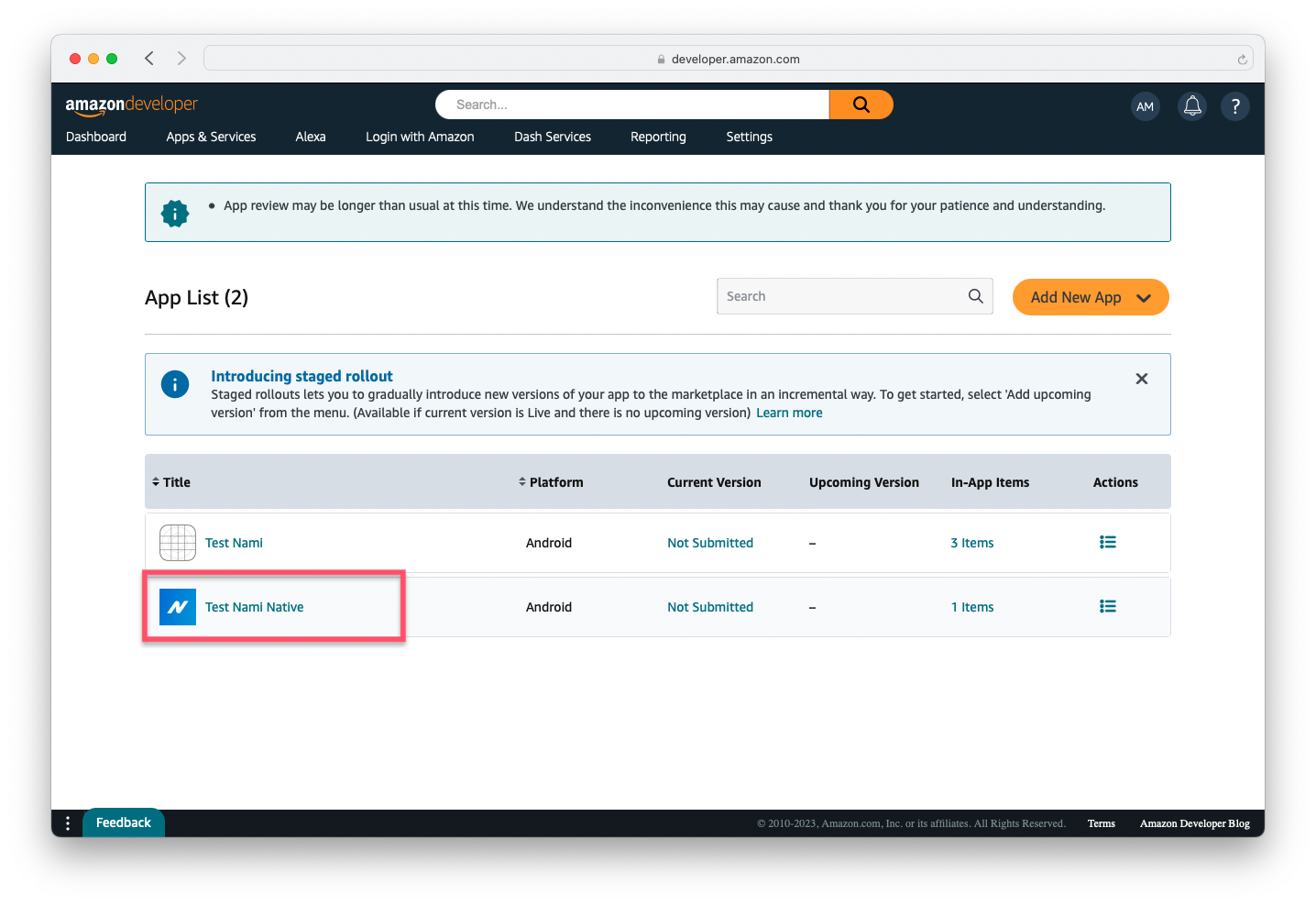Click the Actions column header
The height and width of the screenshot is (905, 1316).
[1115, 482]
